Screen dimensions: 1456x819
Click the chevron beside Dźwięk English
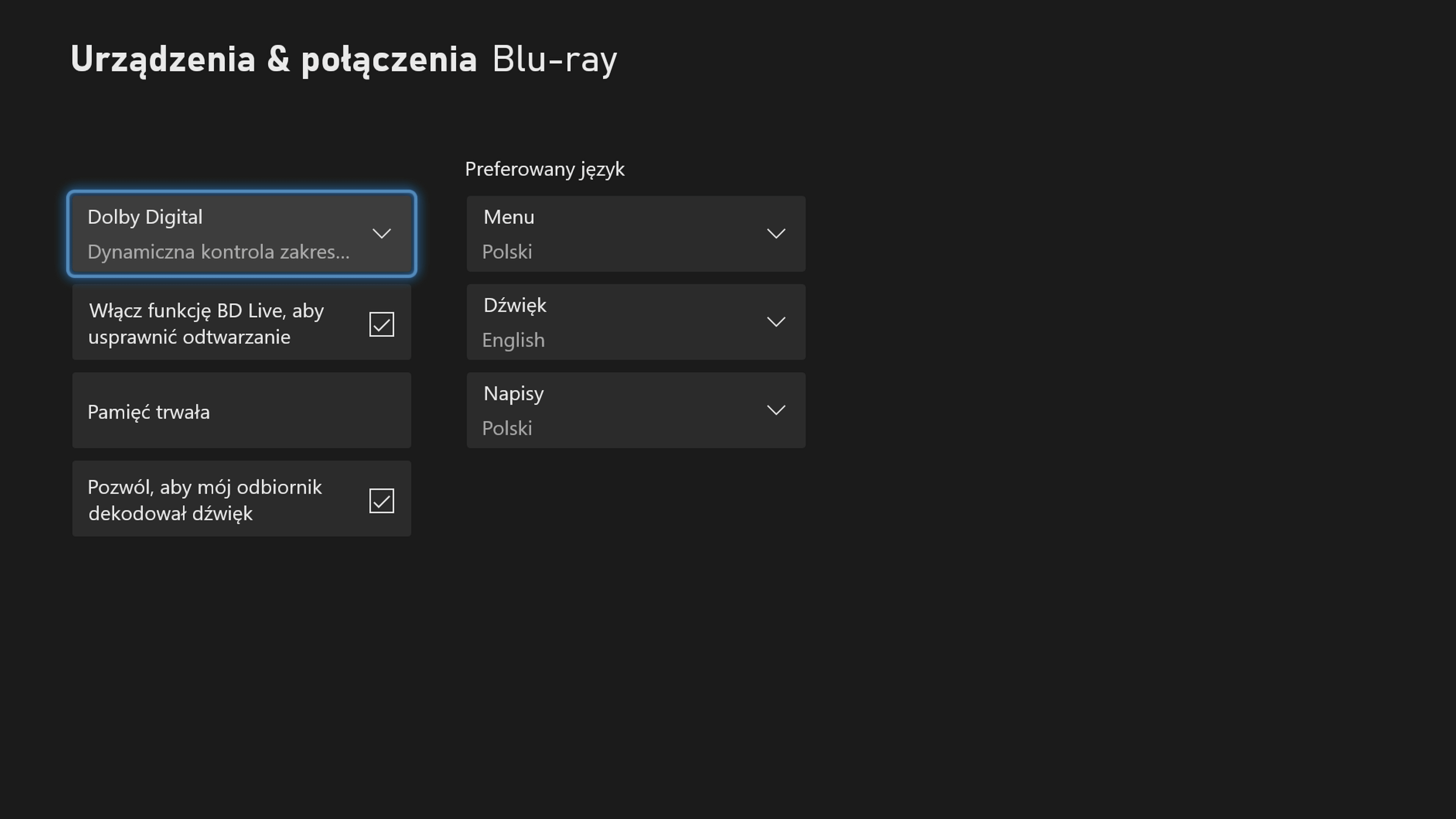coord(777,322)
